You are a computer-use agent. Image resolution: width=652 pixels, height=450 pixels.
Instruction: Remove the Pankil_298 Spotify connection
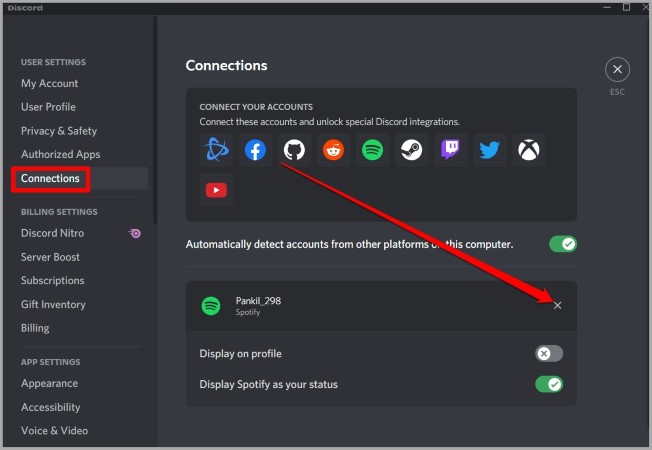click(x=558, y=305)
